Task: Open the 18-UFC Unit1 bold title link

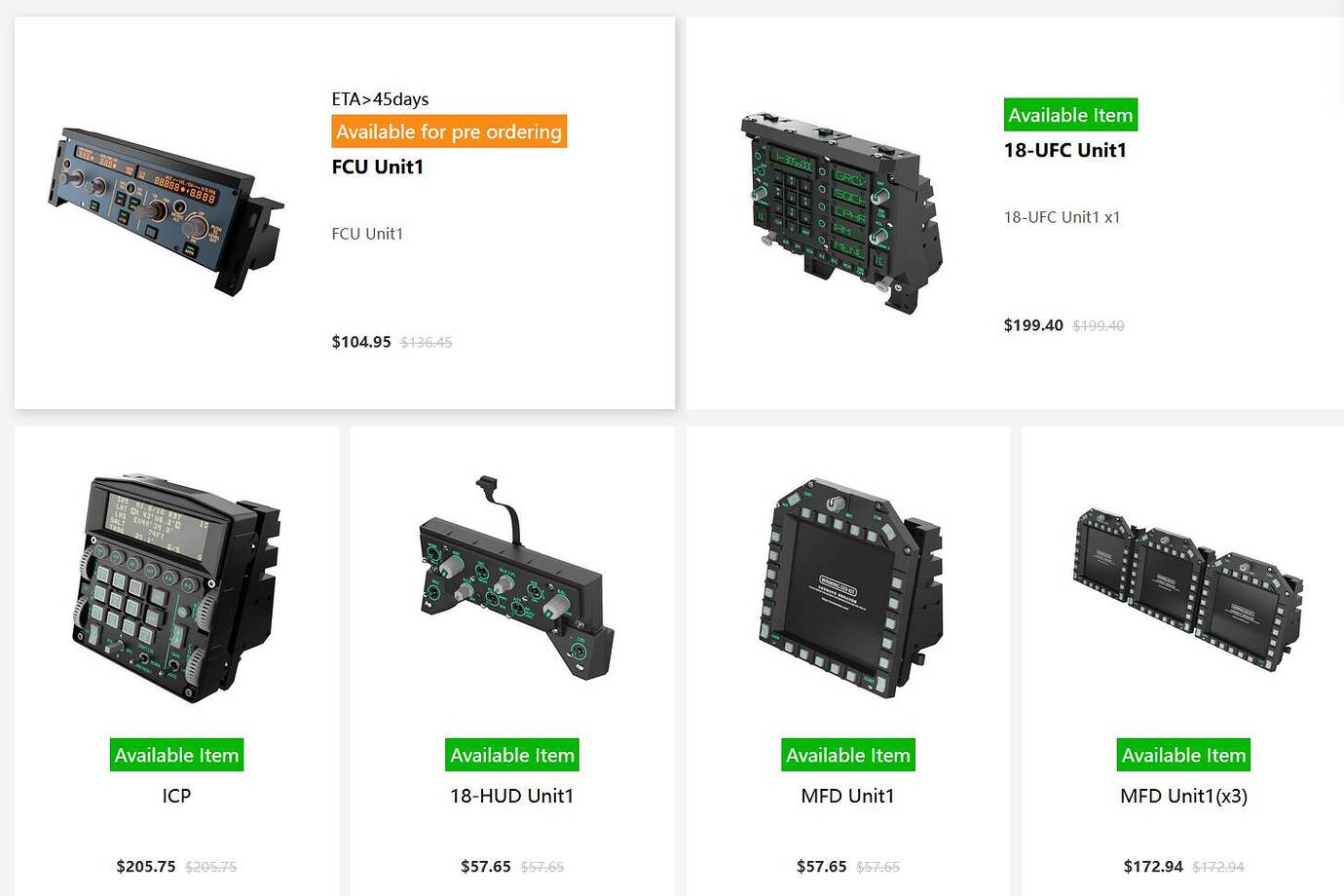Action: click(x=1065, y=150)
